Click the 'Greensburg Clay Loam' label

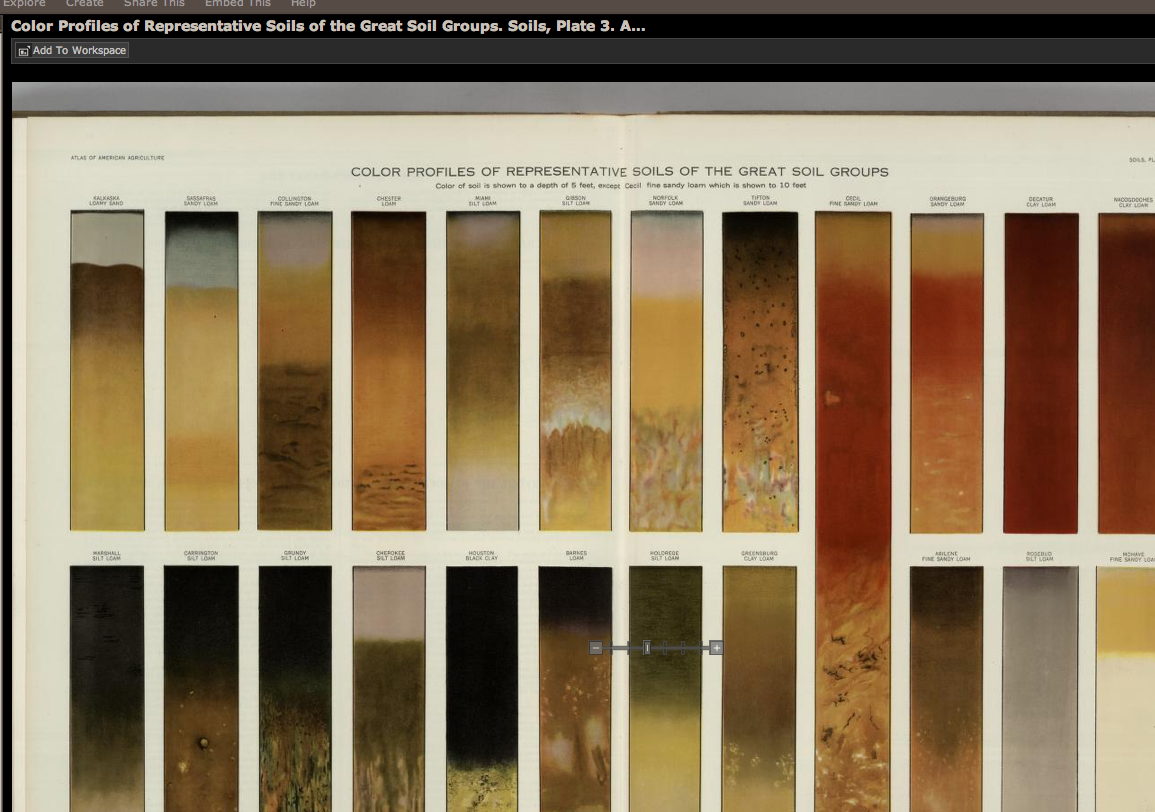(759, 556)
